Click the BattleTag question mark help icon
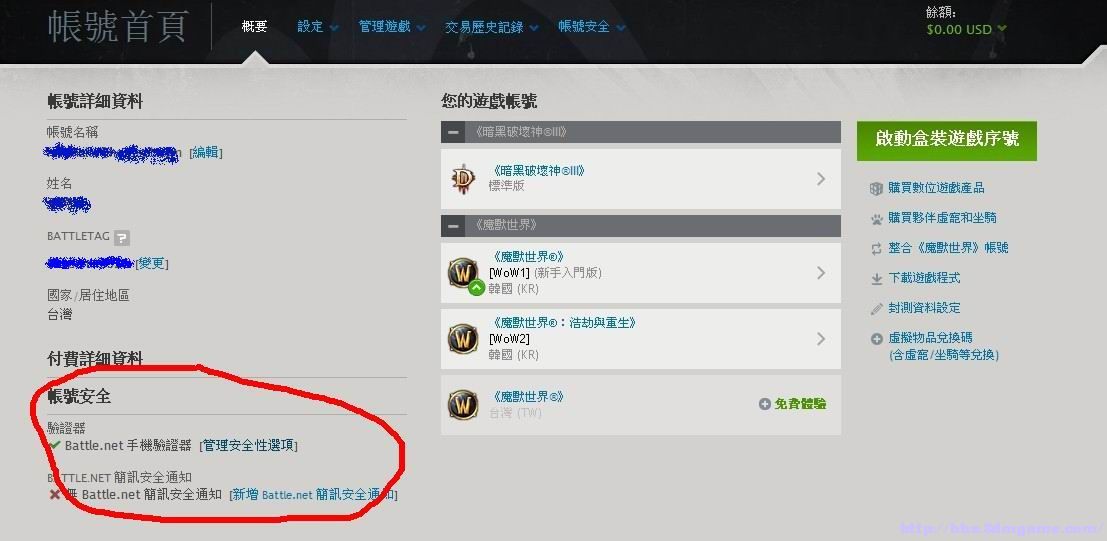The image size is (1107, 541). 122,237
